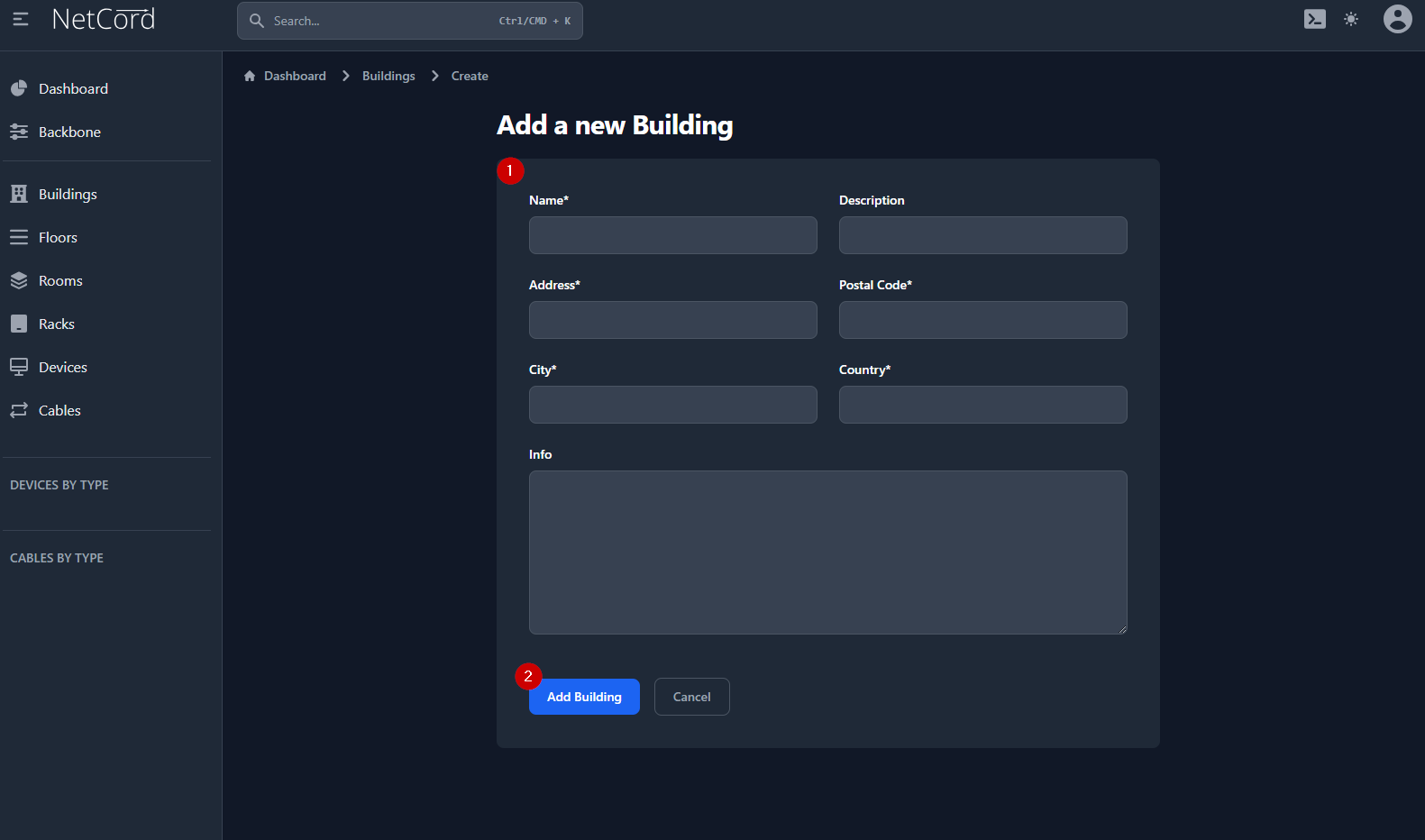Click the Racks sidebar icon
This screenshot has width=1425, height=840.
19,324
